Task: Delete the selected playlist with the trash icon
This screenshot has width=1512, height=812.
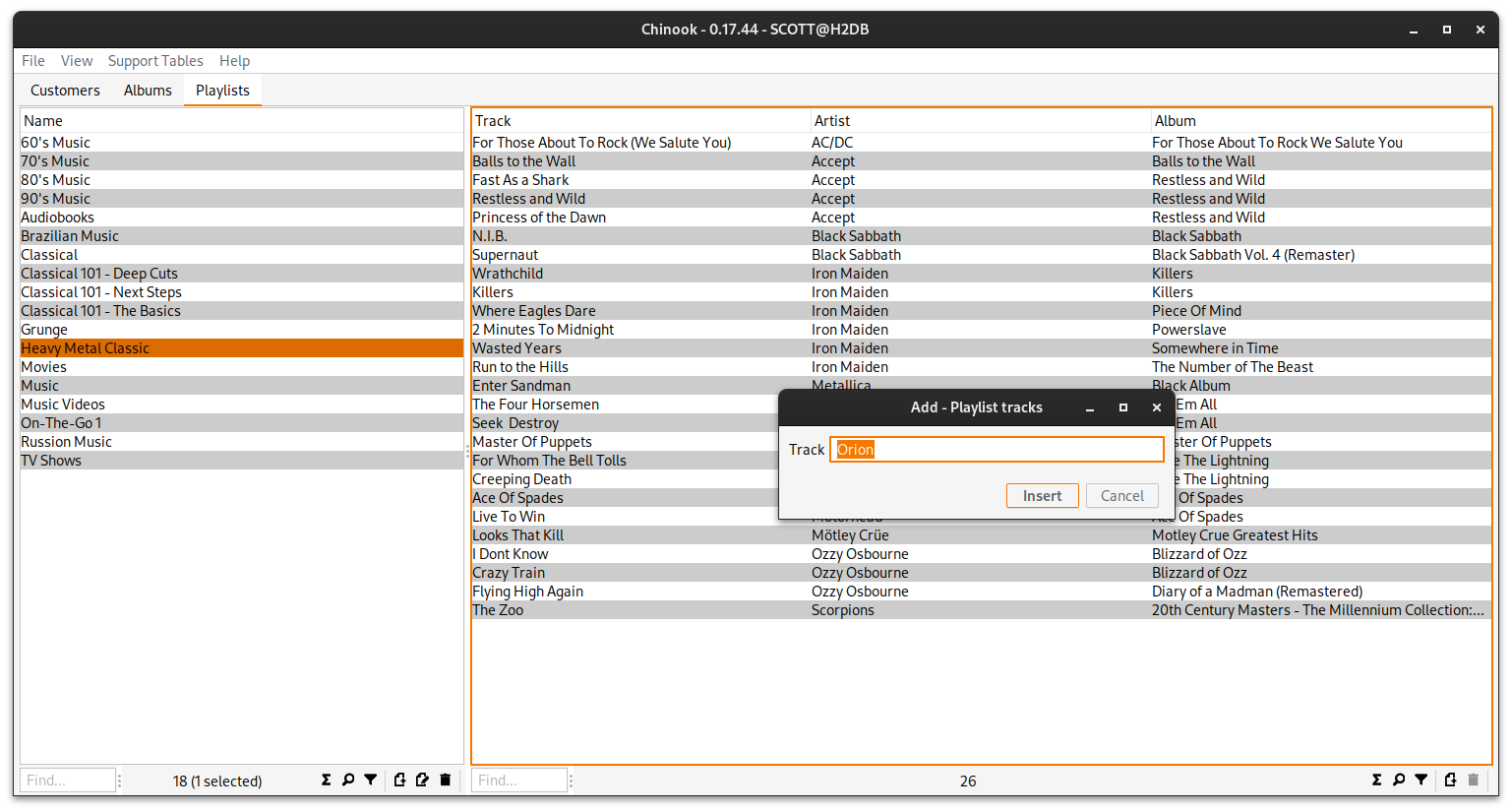Action: click(x=446, y=780)
